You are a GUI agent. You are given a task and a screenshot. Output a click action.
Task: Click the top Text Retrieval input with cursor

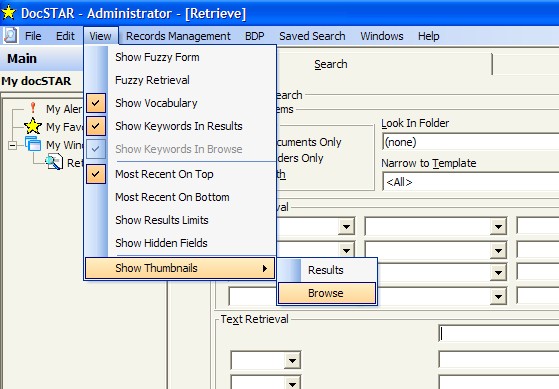click(499, 334)
